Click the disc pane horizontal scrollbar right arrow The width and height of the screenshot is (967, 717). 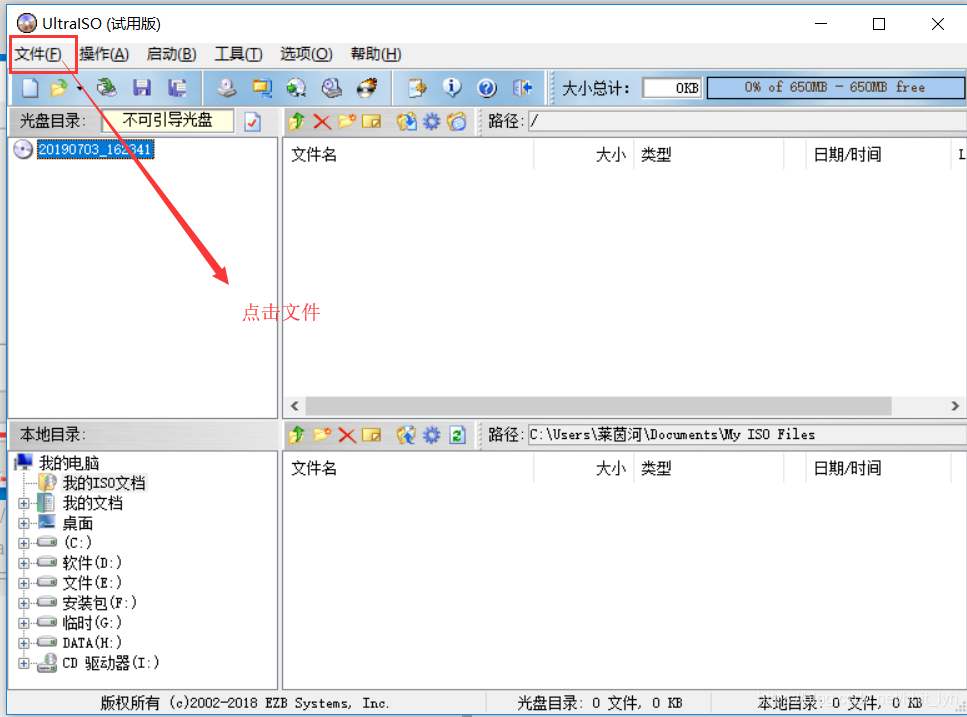click(x=955, y=406)
